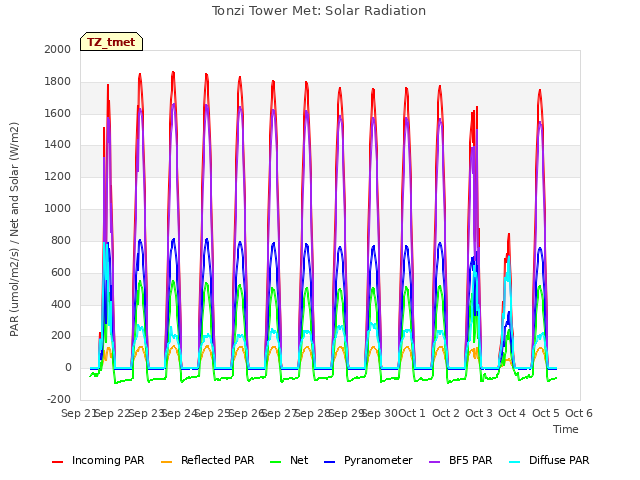The width and height of the screenshot is (640, 480).
Task: Click the 800 y-axis tick label
Action: 61,240
